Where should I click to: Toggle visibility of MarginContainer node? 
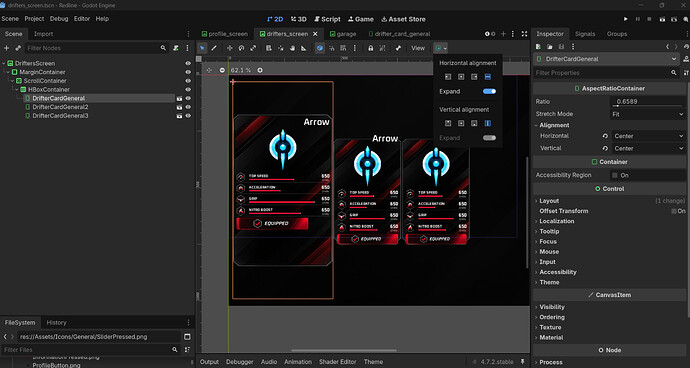coord(188,72)
